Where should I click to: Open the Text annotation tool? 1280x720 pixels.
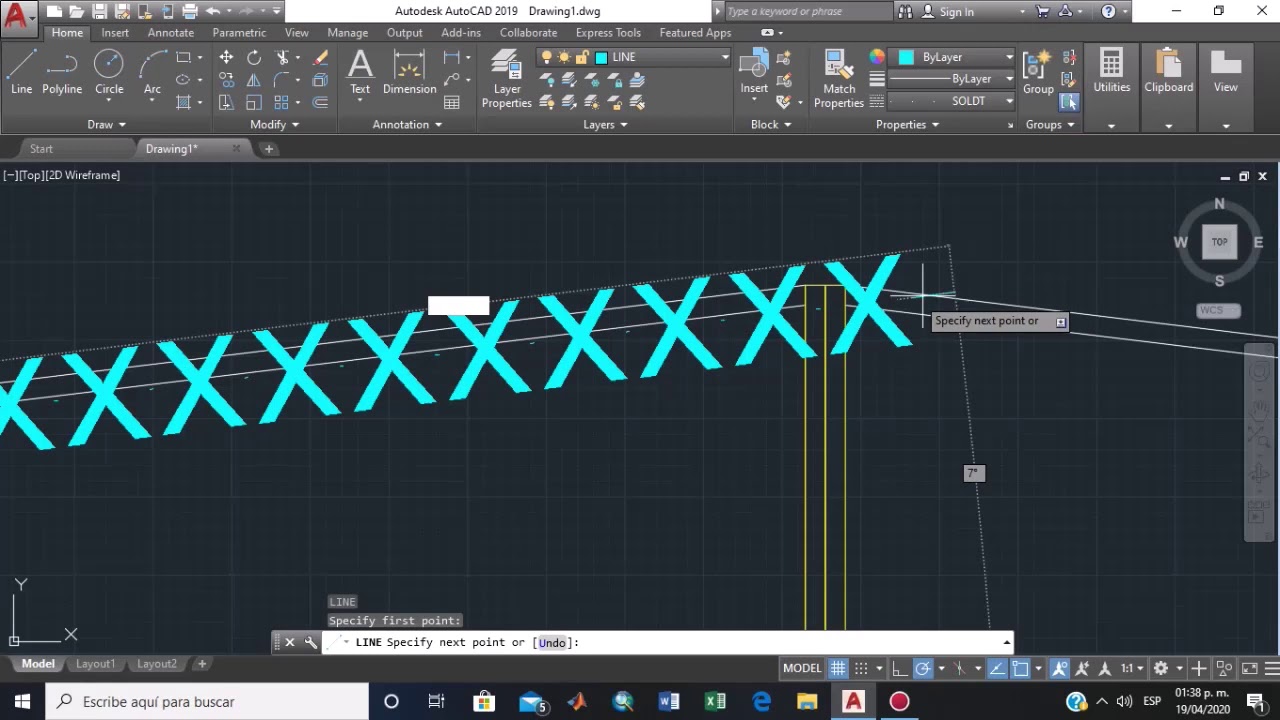[360, 72]
